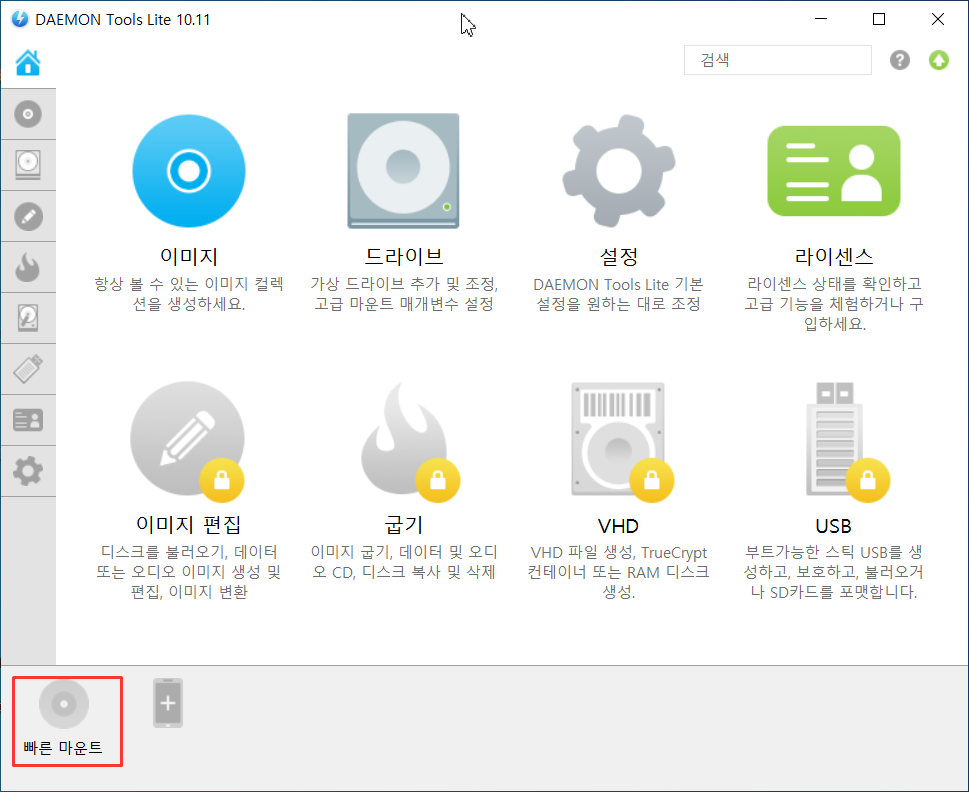Viewport: 969px width, 792px height.
Task: Click description '이미지 굽기, 데이터 및 오디오 CD'
Action: point(404,562)
